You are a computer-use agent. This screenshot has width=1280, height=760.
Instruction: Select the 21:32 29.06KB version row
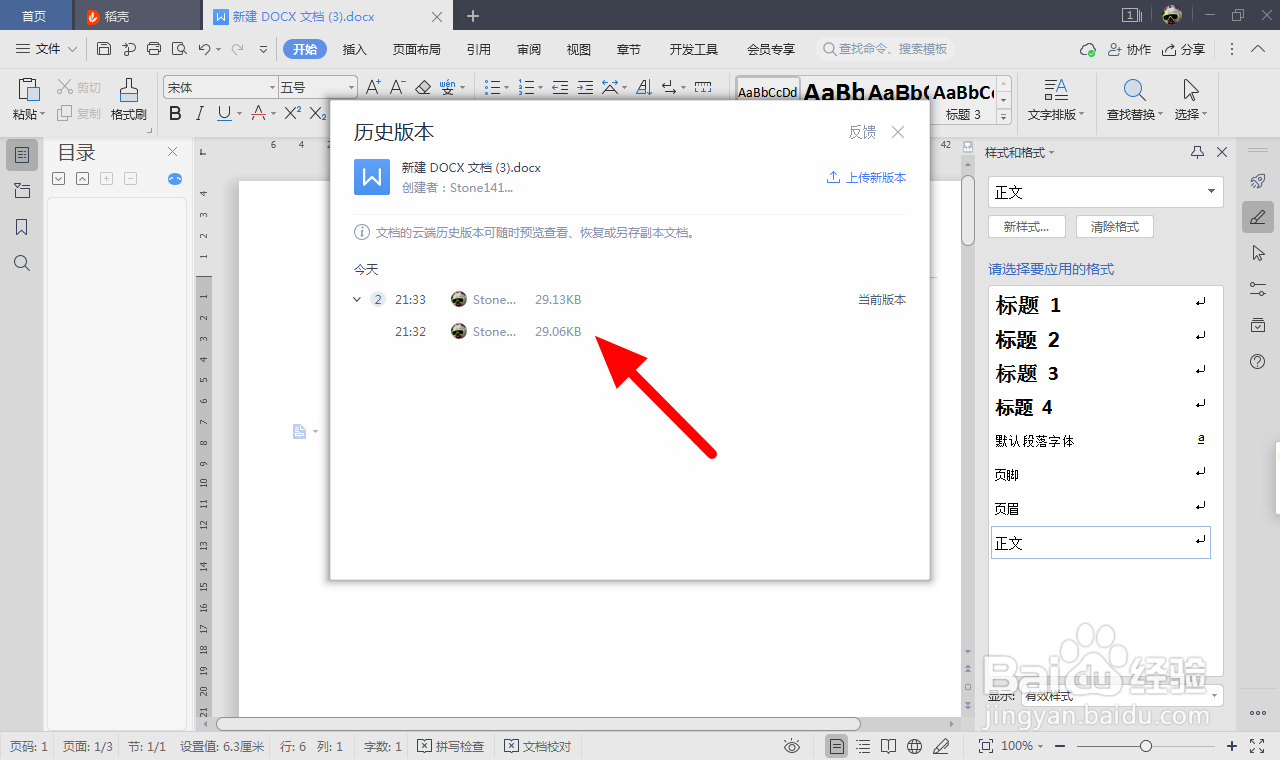coord(630,331)
